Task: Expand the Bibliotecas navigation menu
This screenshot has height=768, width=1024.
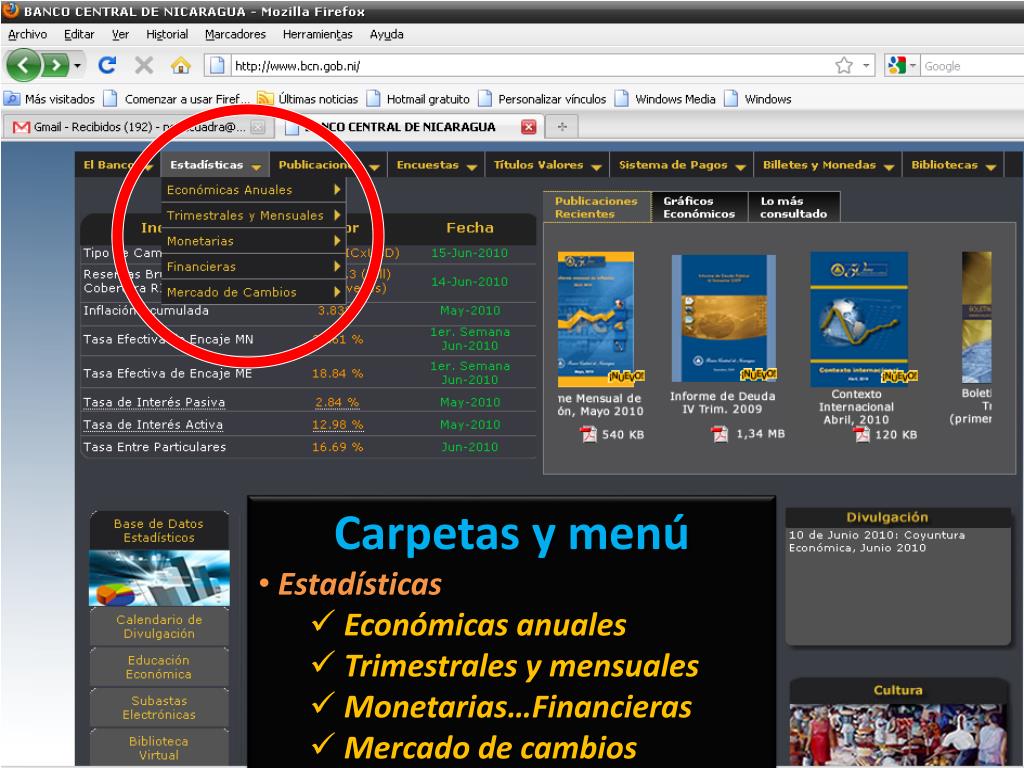Action: tap(953, 165)
